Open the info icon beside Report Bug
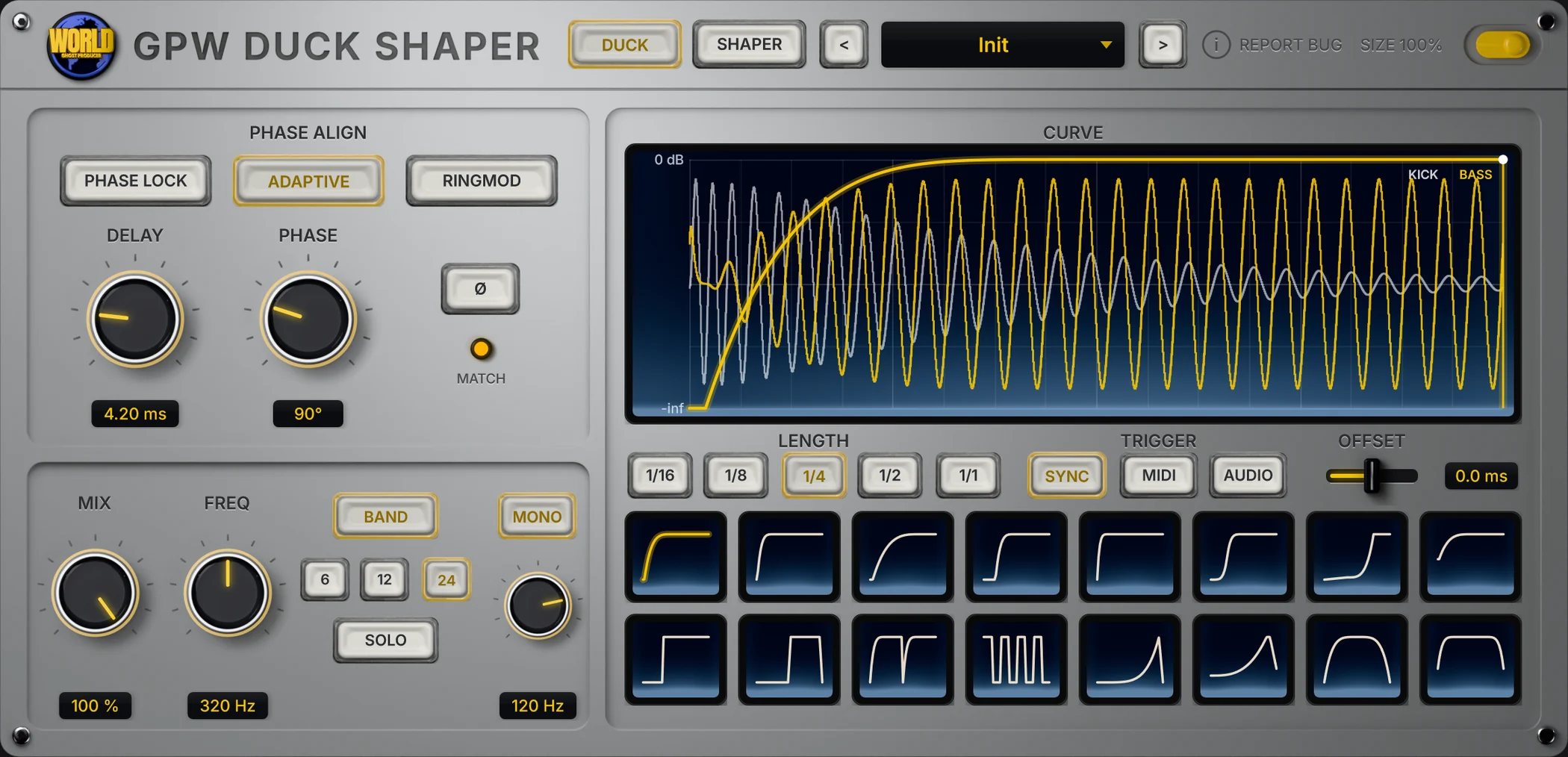This screenshot has width=1568, height=757. pos(1216,45)
